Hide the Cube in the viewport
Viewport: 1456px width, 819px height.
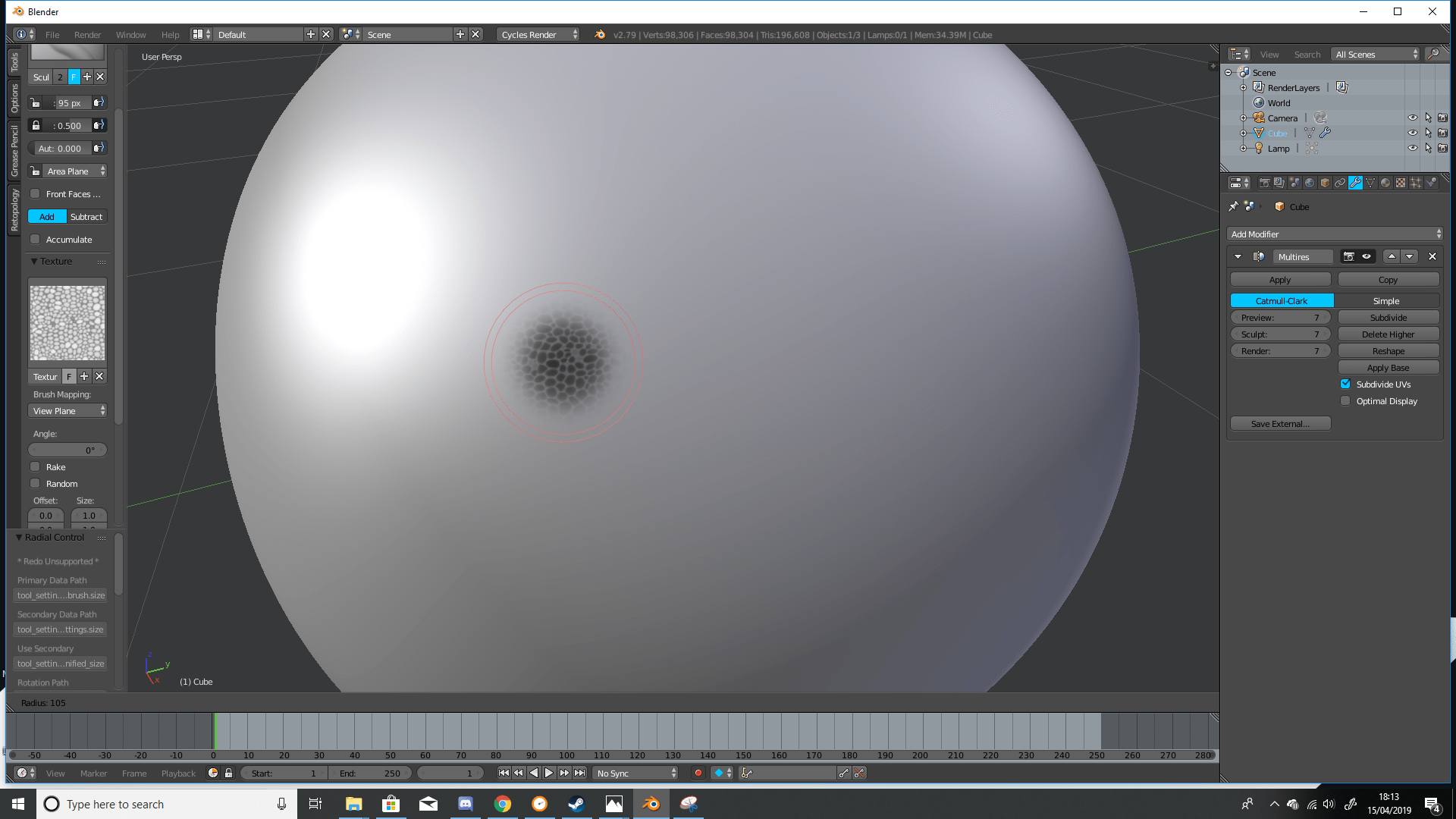pyautogui.click(x=1413, y=133)
